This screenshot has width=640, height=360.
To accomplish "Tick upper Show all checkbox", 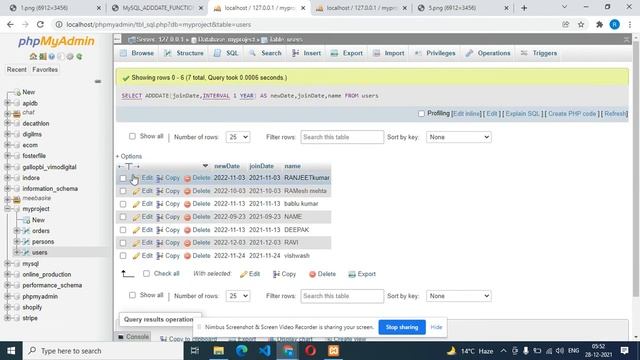I will point(132,136).
